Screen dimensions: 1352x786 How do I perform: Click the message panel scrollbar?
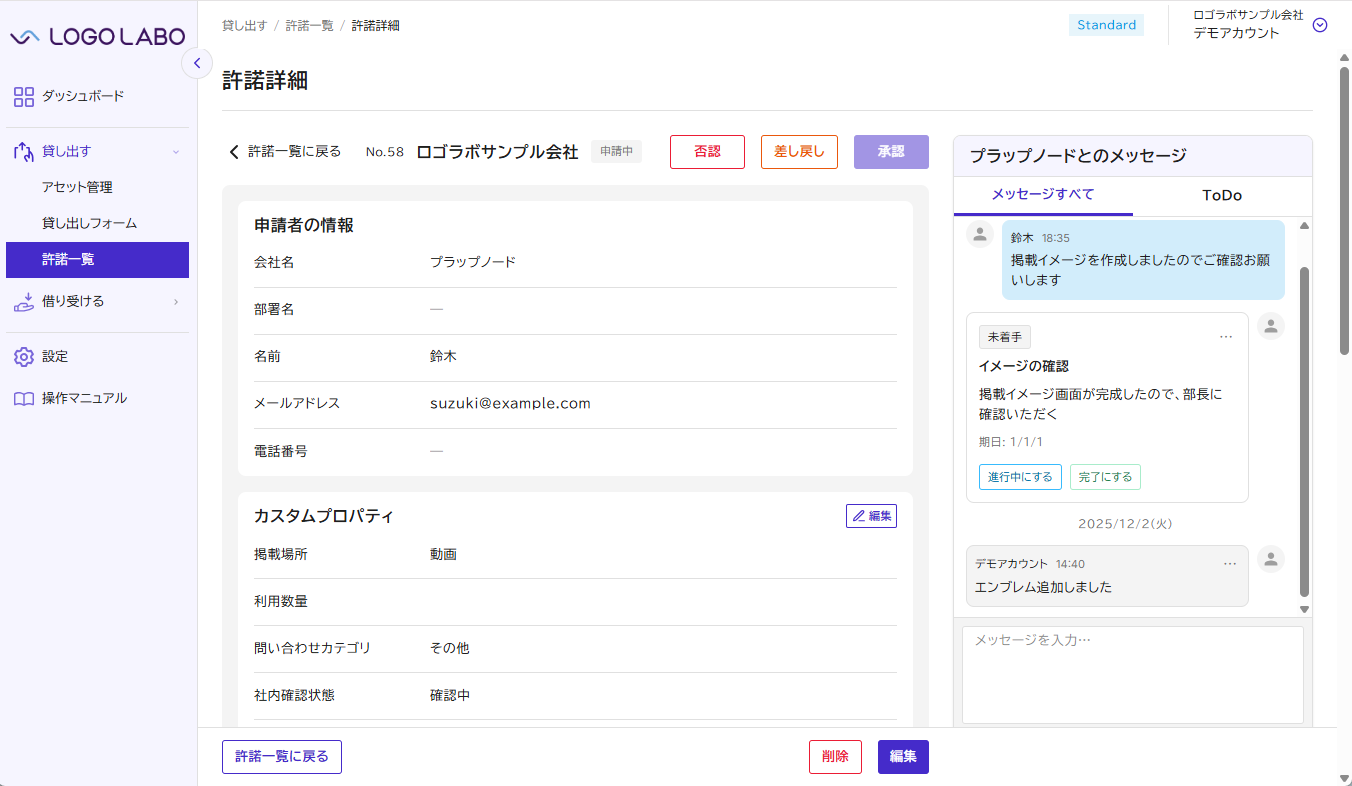[1304, 432]
